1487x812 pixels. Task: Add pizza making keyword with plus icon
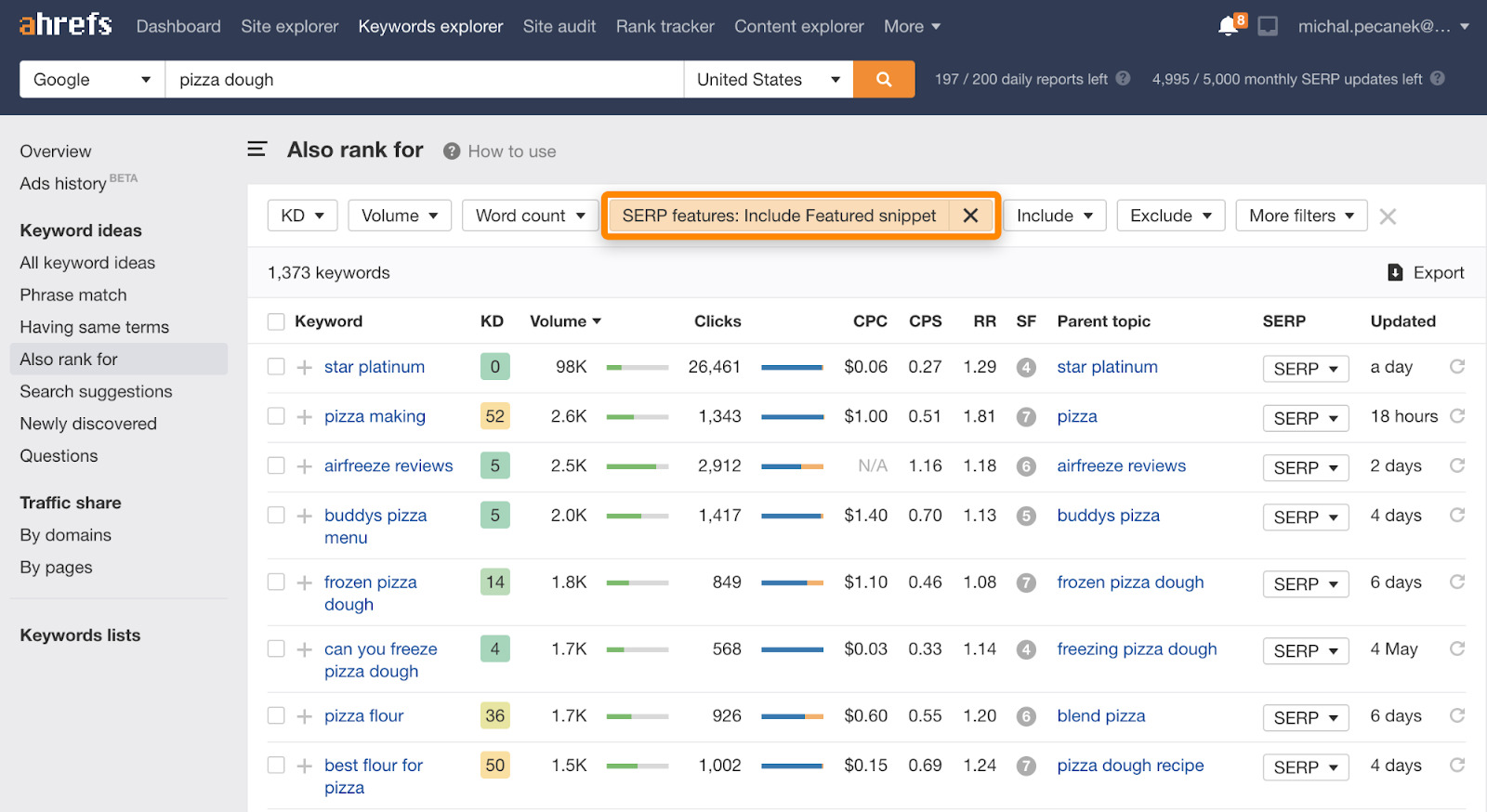[x=304, y=417]
